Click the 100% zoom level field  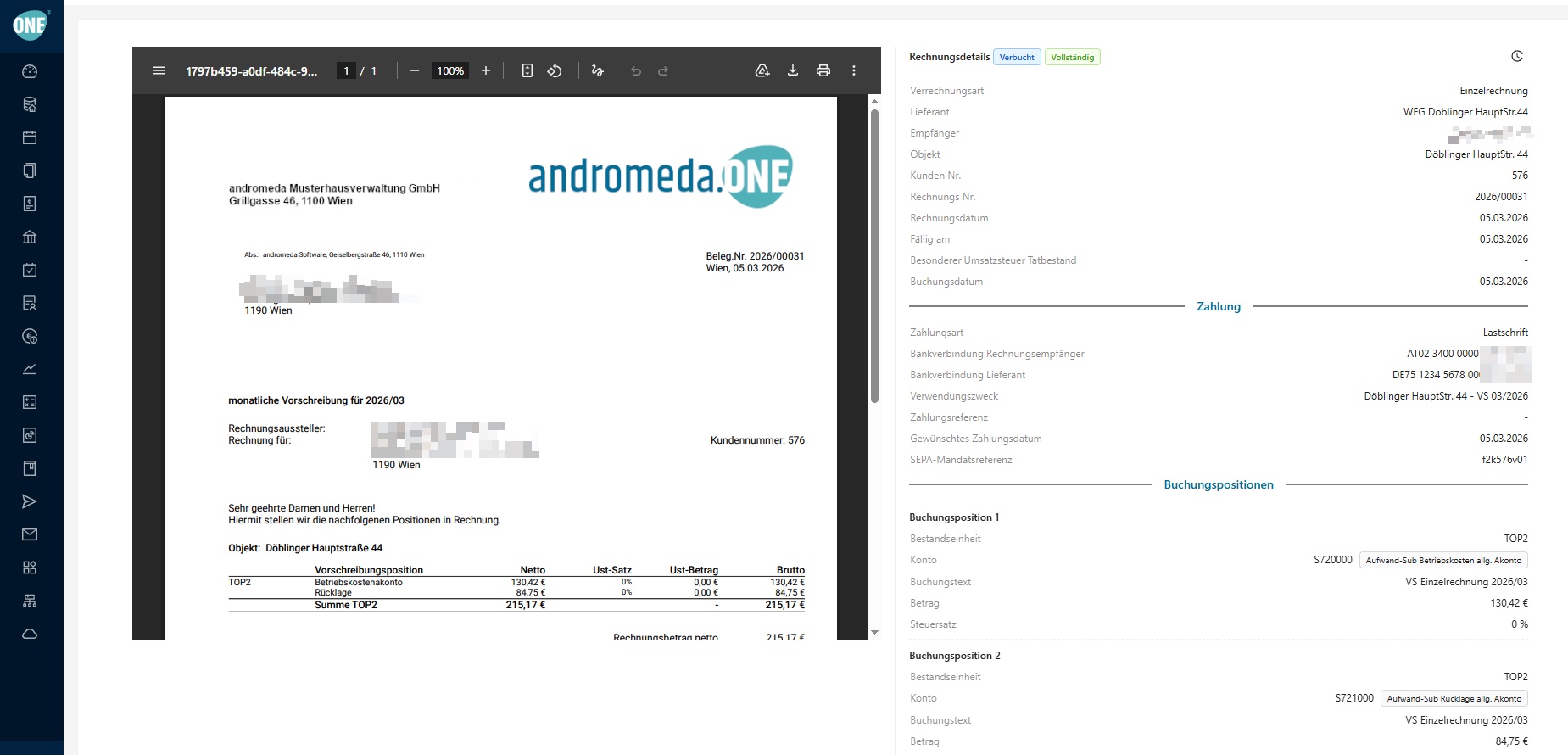450,70
